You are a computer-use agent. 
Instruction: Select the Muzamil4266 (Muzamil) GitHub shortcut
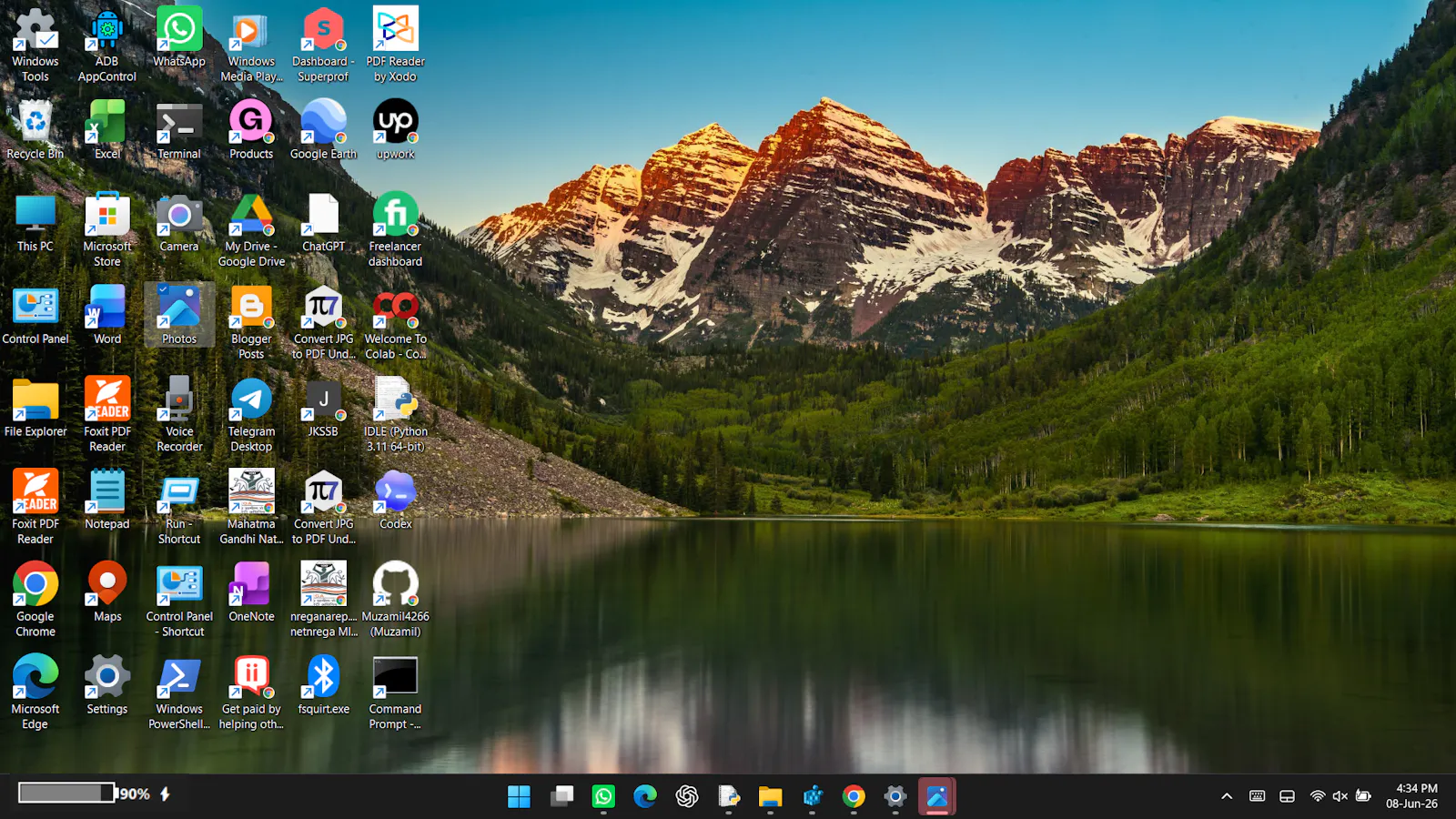pyautogui.click(x=395, y=601)
